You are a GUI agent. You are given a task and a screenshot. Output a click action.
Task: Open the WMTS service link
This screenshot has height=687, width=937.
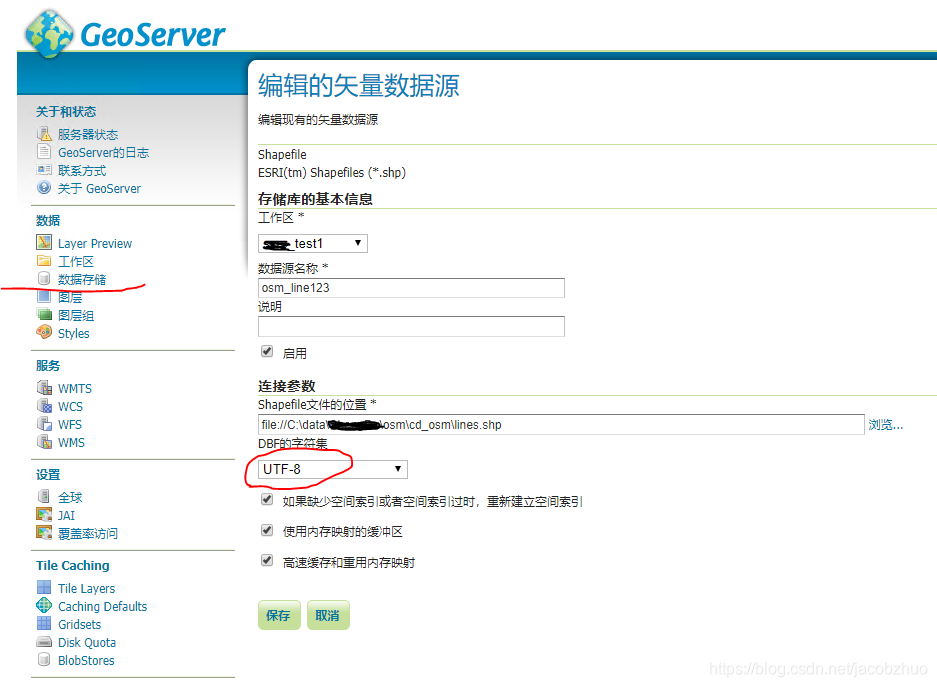point(75,388)
